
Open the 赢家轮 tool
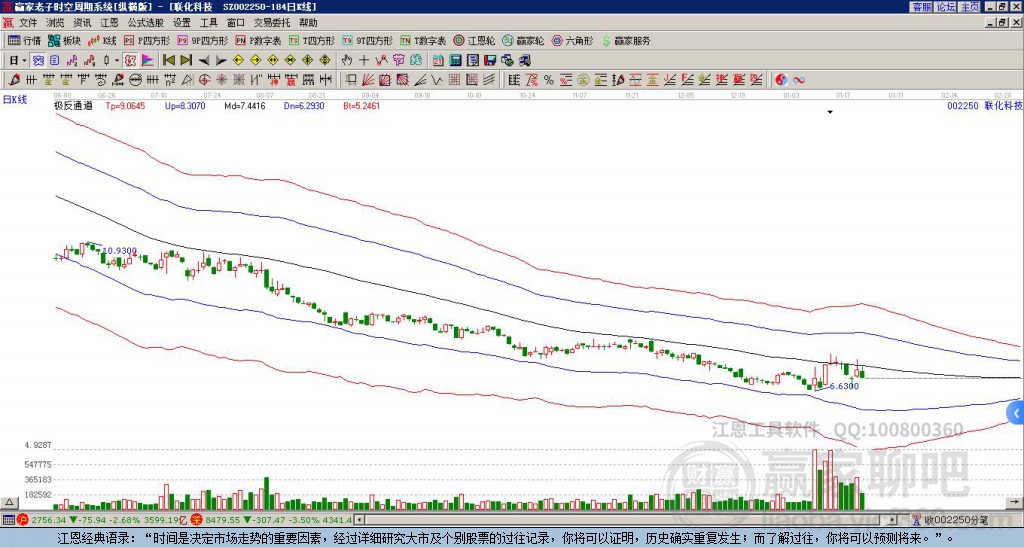523,40
